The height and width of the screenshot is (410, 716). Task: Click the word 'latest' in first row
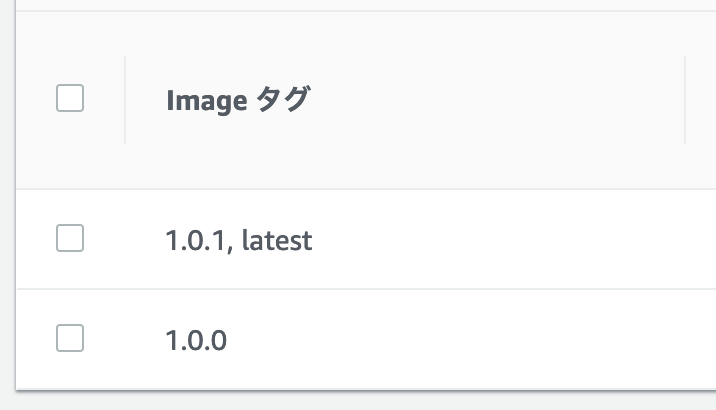[x=277, y=240]
